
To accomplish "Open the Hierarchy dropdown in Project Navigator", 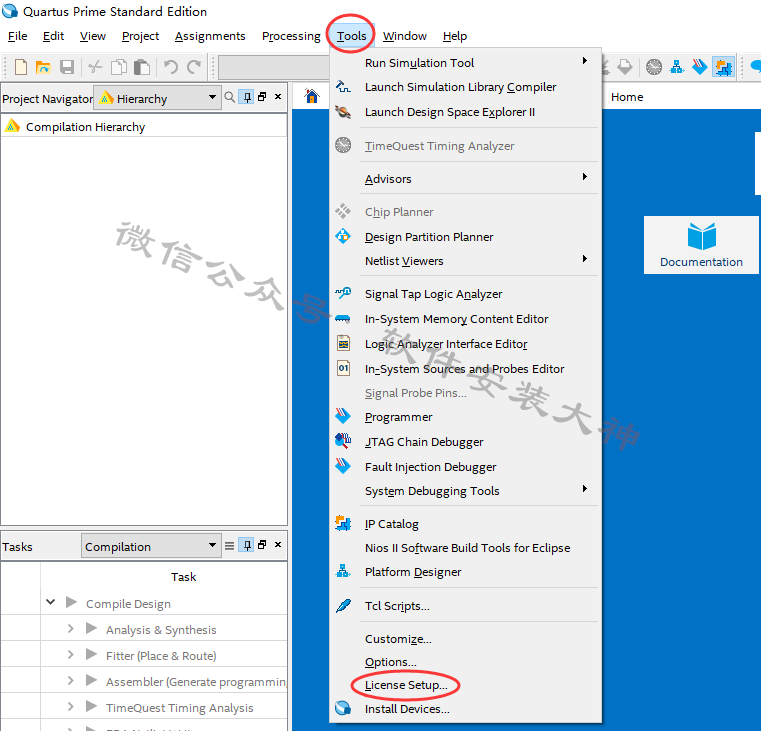I will point(158,98).
